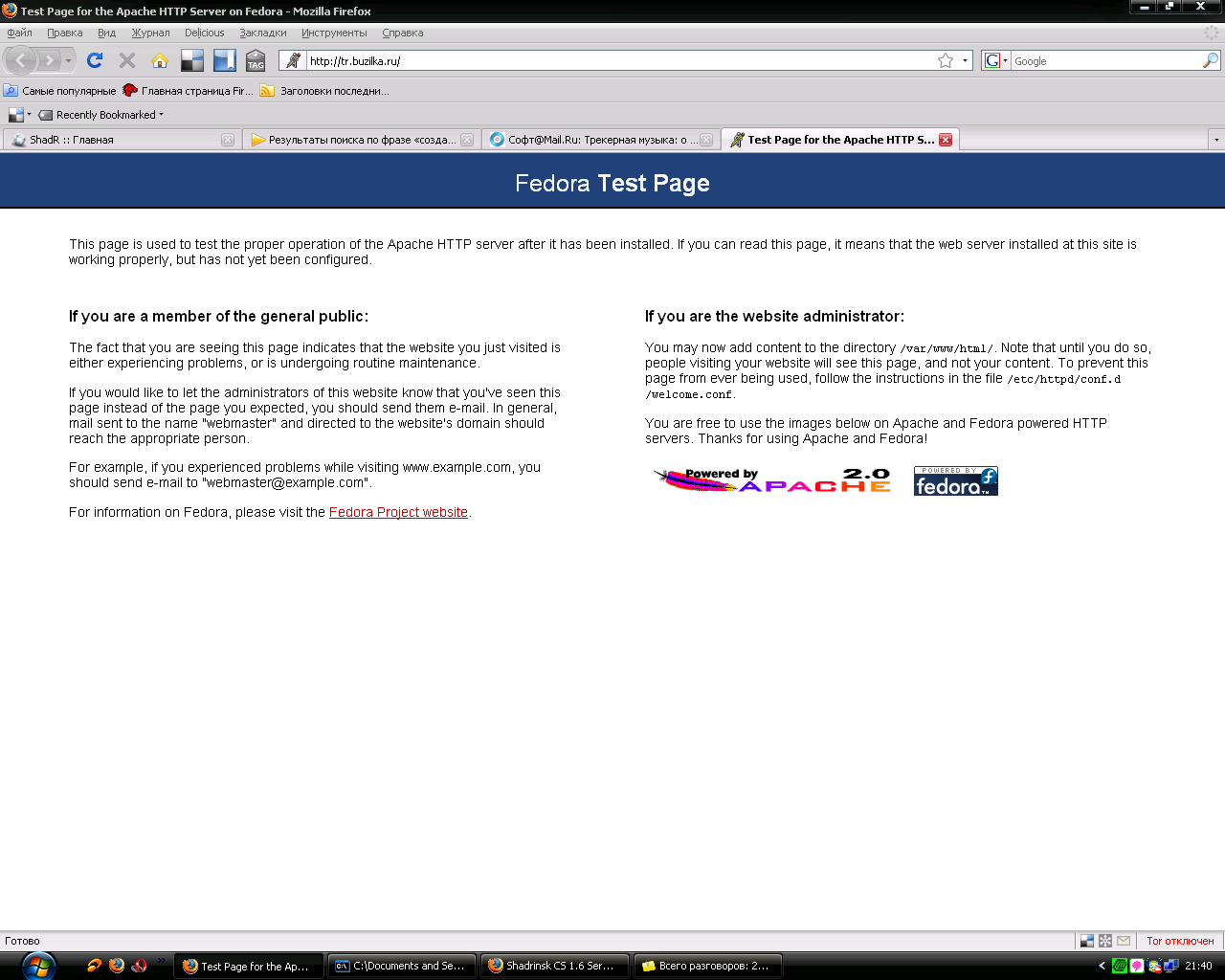Open the Главная страница Fir... bookmark
Screen dimensions: 1225x980
tap(189, 91)
